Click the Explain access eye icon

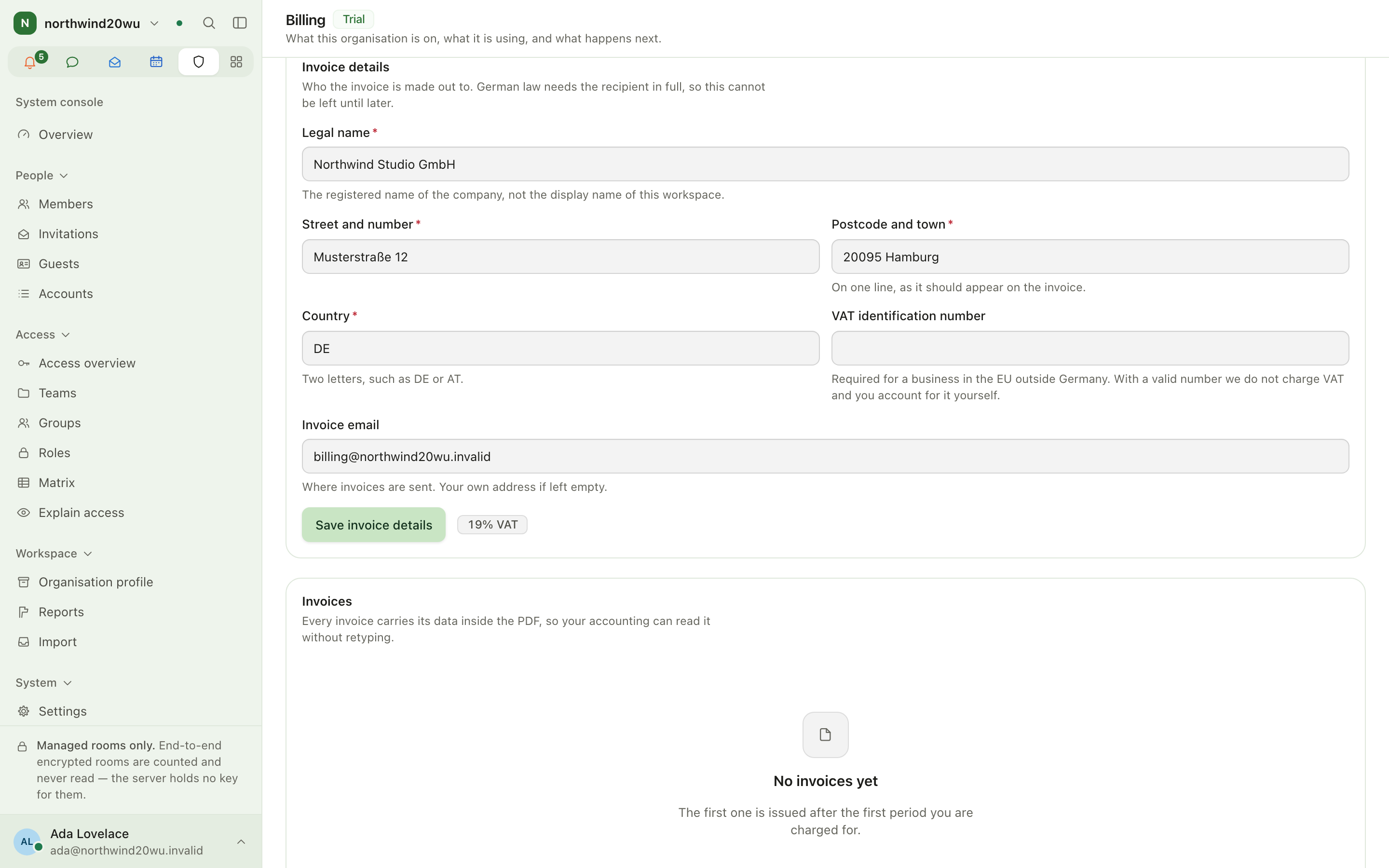click(24, 513)
